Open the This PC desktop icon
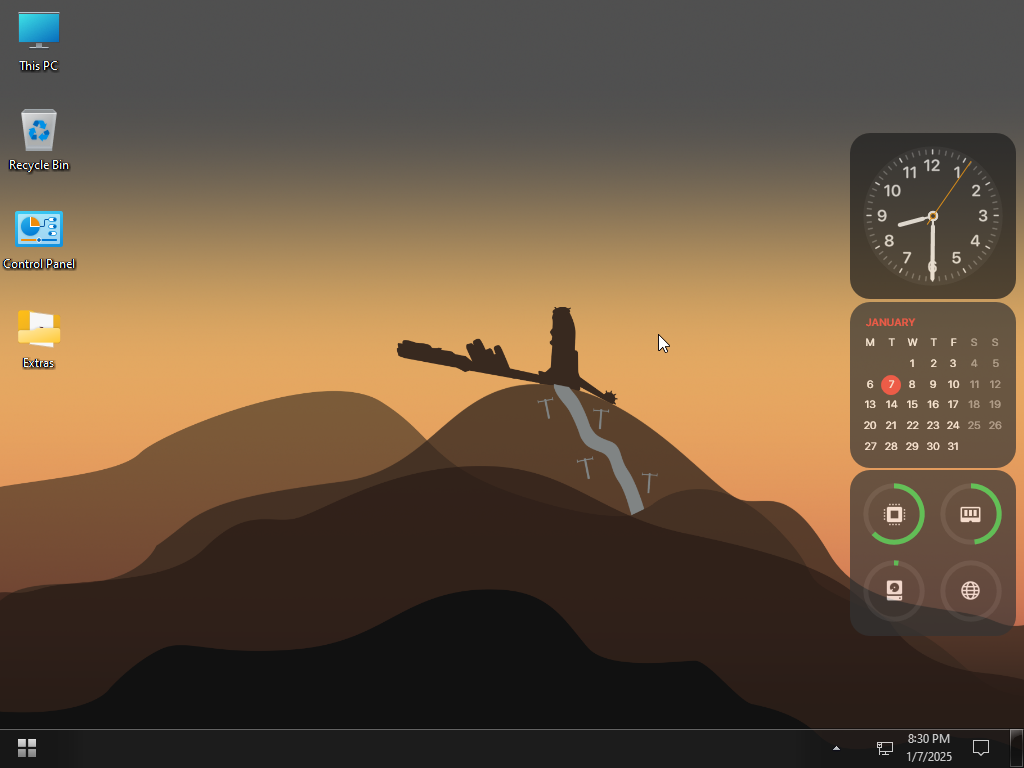 click(39, 42)
